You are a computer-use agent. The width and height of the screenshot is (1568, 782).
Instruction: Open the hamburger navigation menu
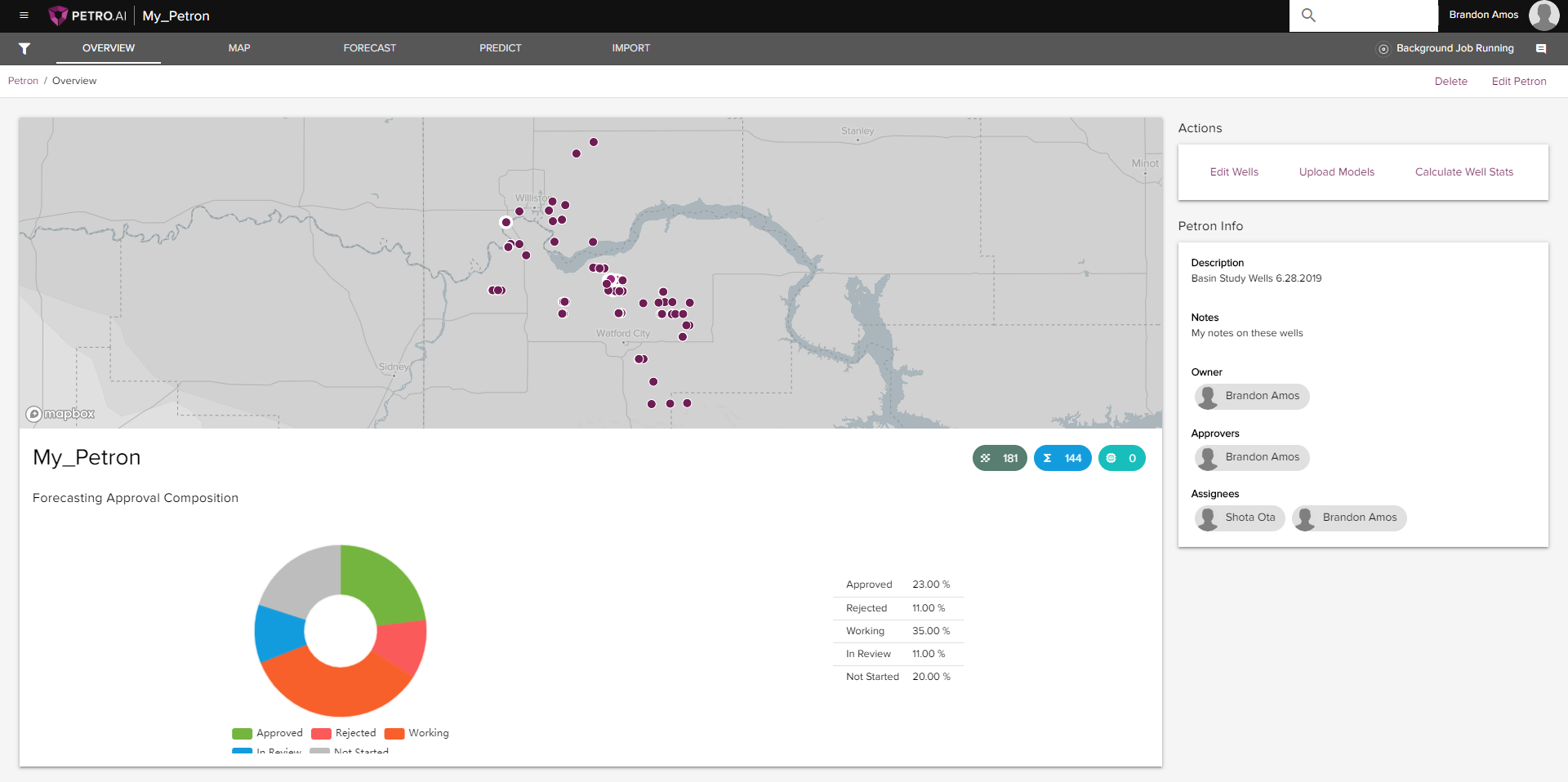click(x=24, y=16)
